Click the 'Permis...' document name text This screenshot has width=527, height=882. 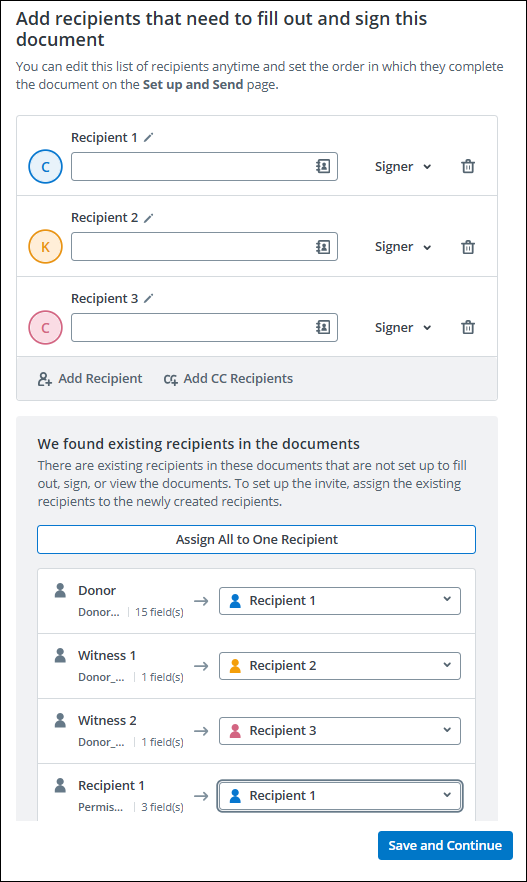[x=101, y=807]
